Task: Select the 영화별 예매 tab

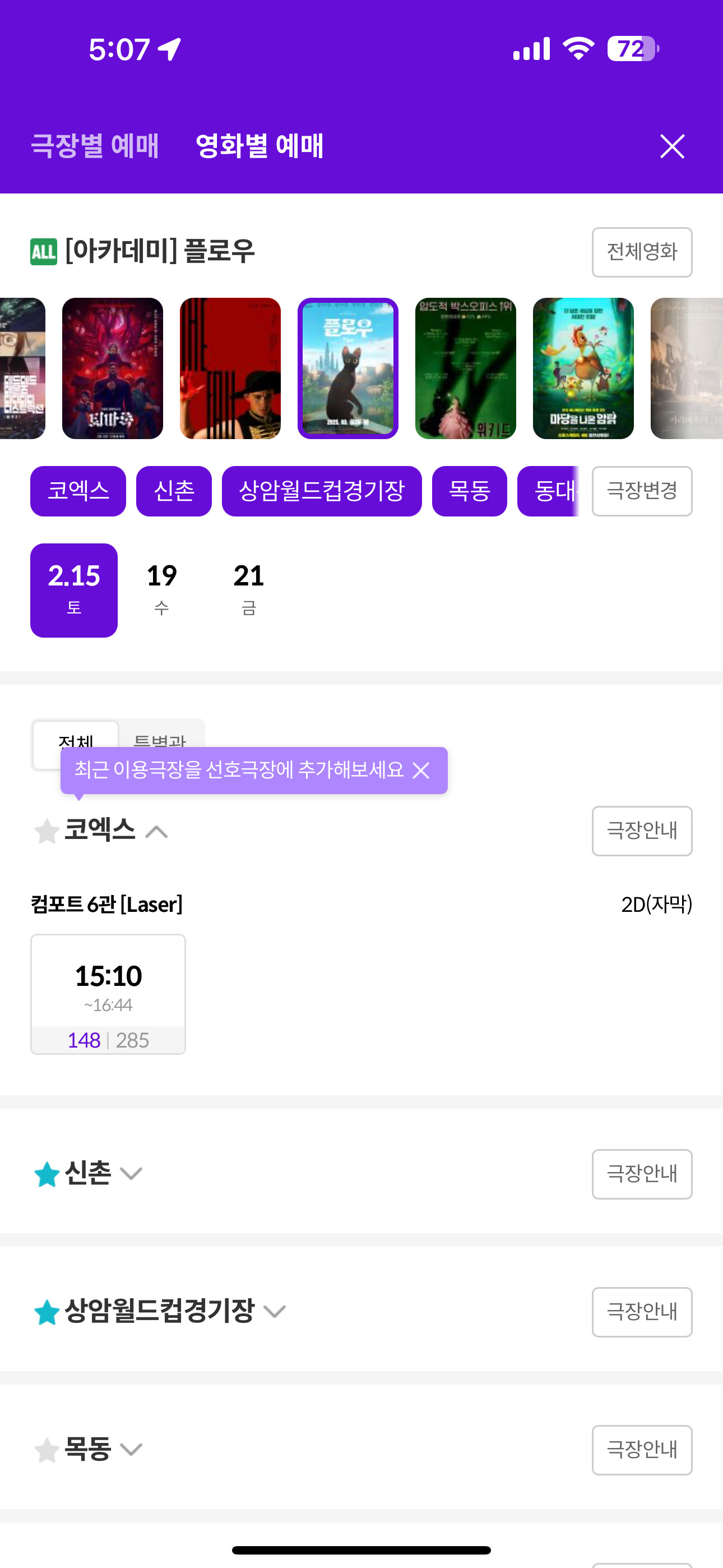Action: (259, 146)
